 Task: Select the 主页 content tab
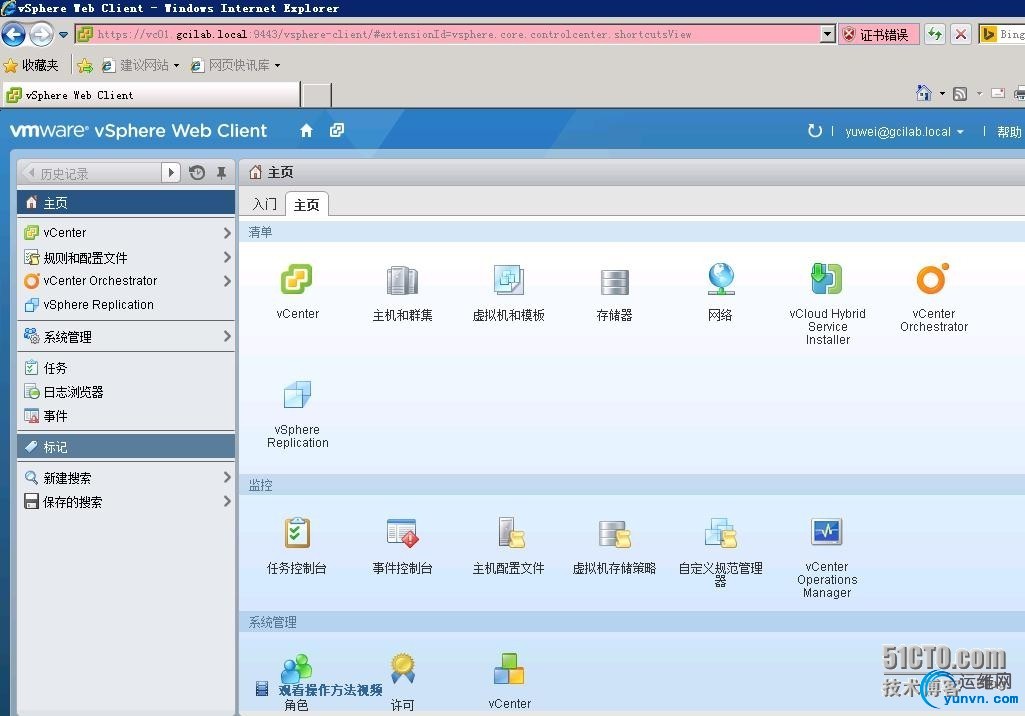coord(307,205)
